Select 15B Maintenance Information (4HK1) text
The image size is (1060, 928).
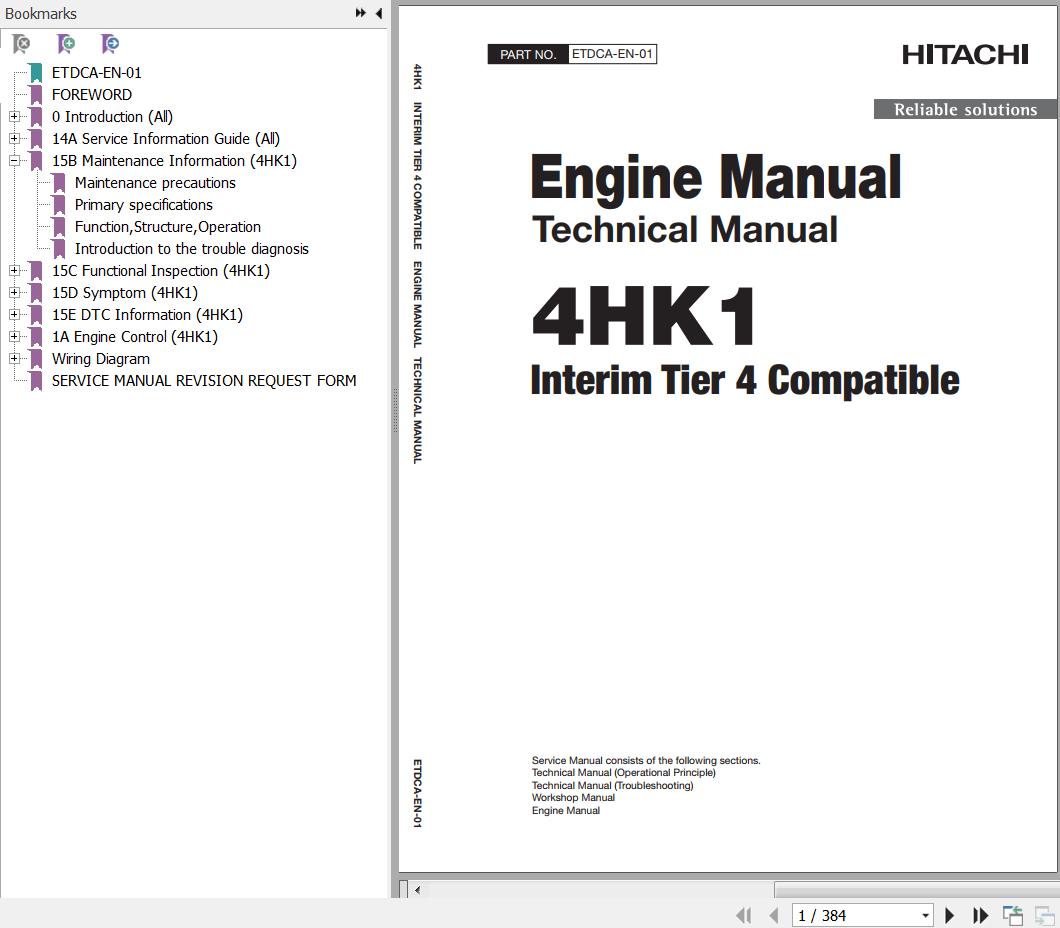point(174,160)
